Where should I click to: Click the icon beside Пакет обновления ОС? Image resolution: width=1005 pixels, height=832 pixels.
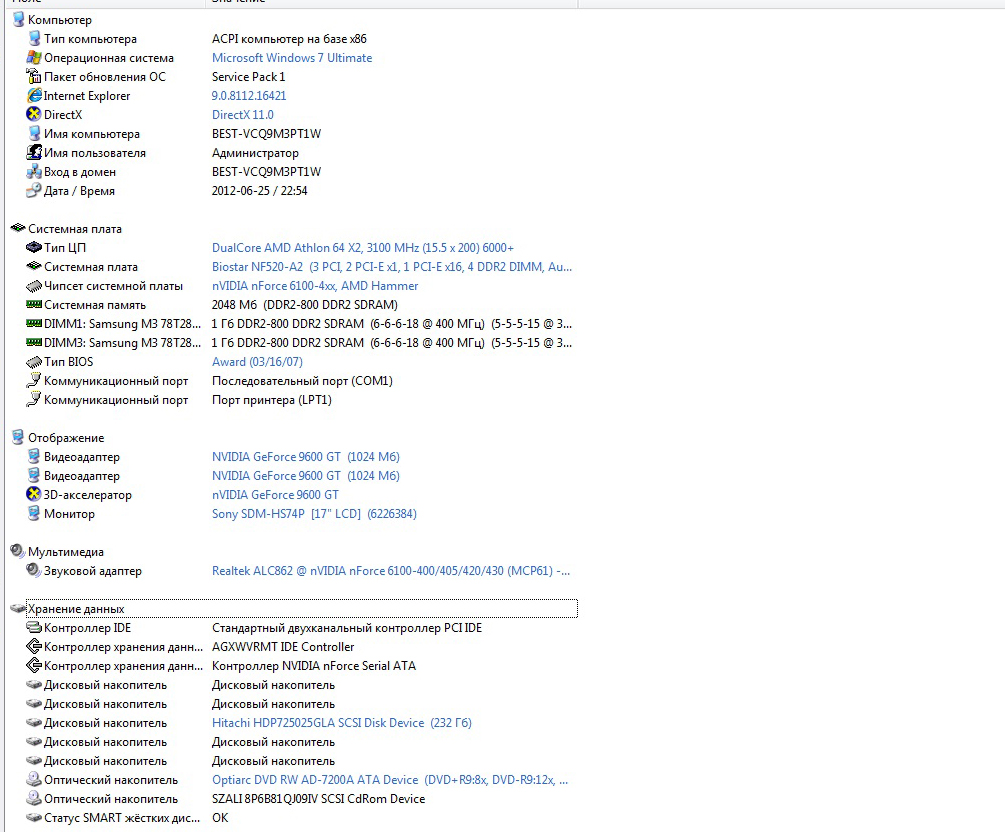[34, 77]
